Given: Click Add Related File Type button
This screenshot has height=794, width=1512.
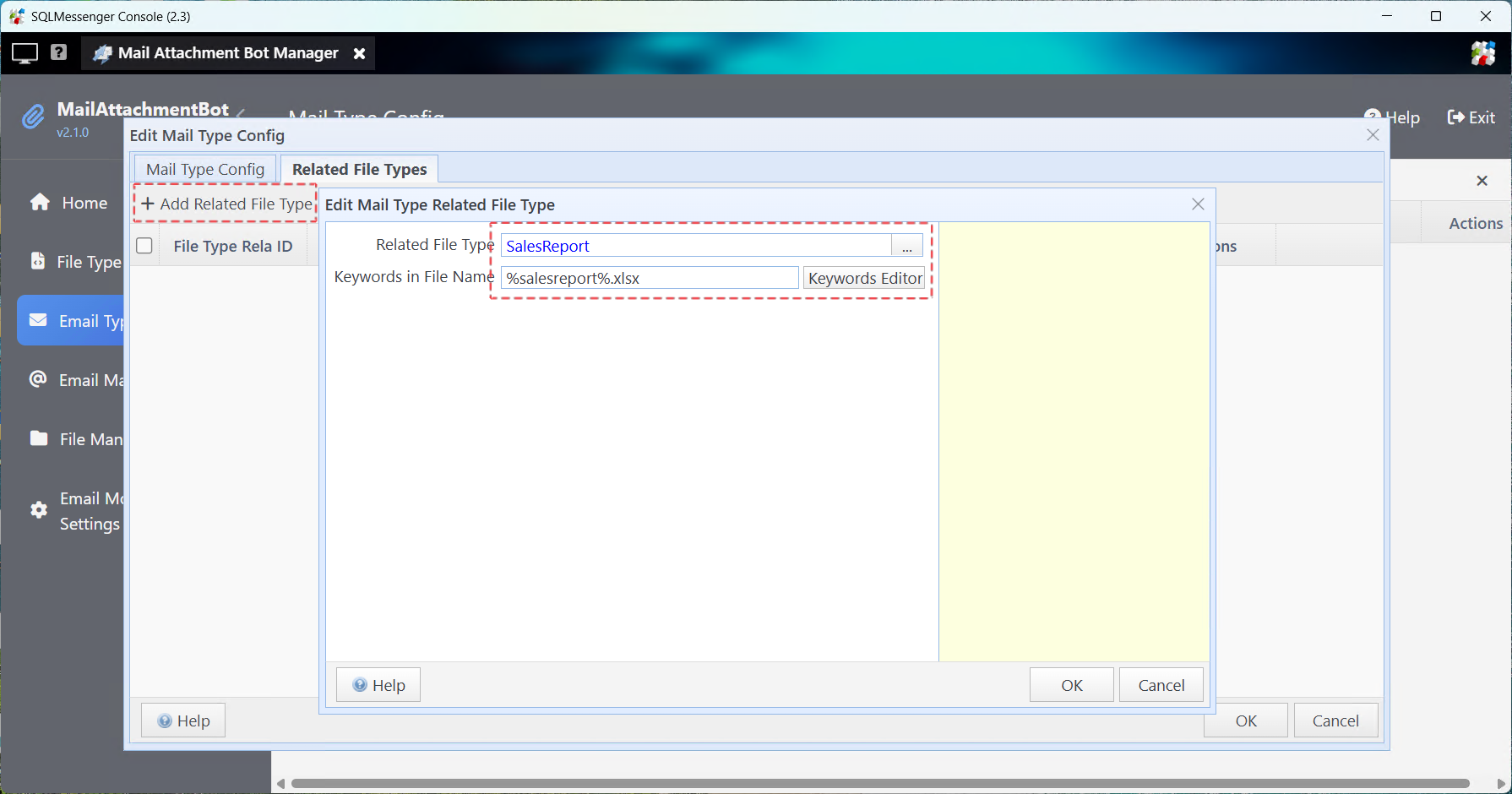Looking at the screenshot, I should click(x=226, y=204).
